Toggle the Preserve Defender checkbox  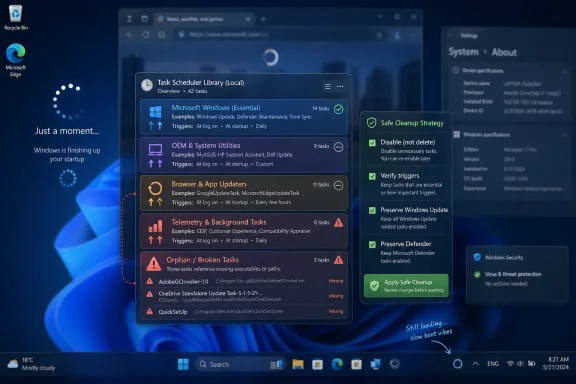point(372,244)
